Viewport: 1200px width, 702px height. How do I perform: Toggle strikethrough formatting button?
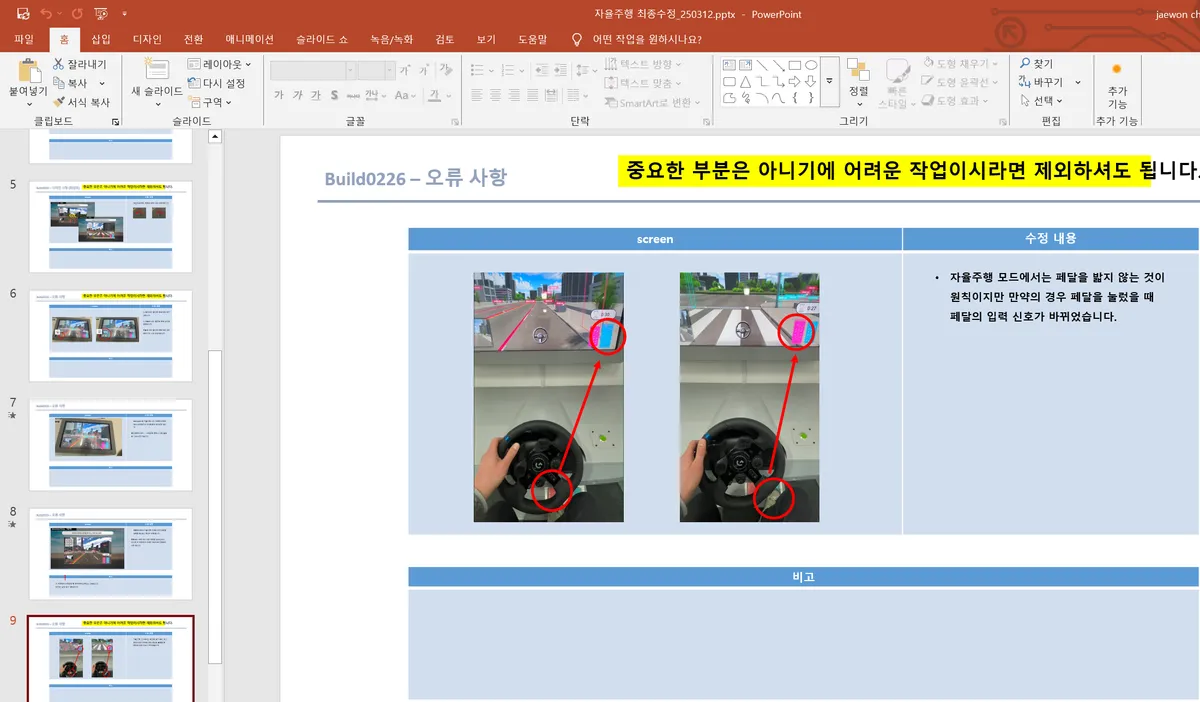pos(353,96)
